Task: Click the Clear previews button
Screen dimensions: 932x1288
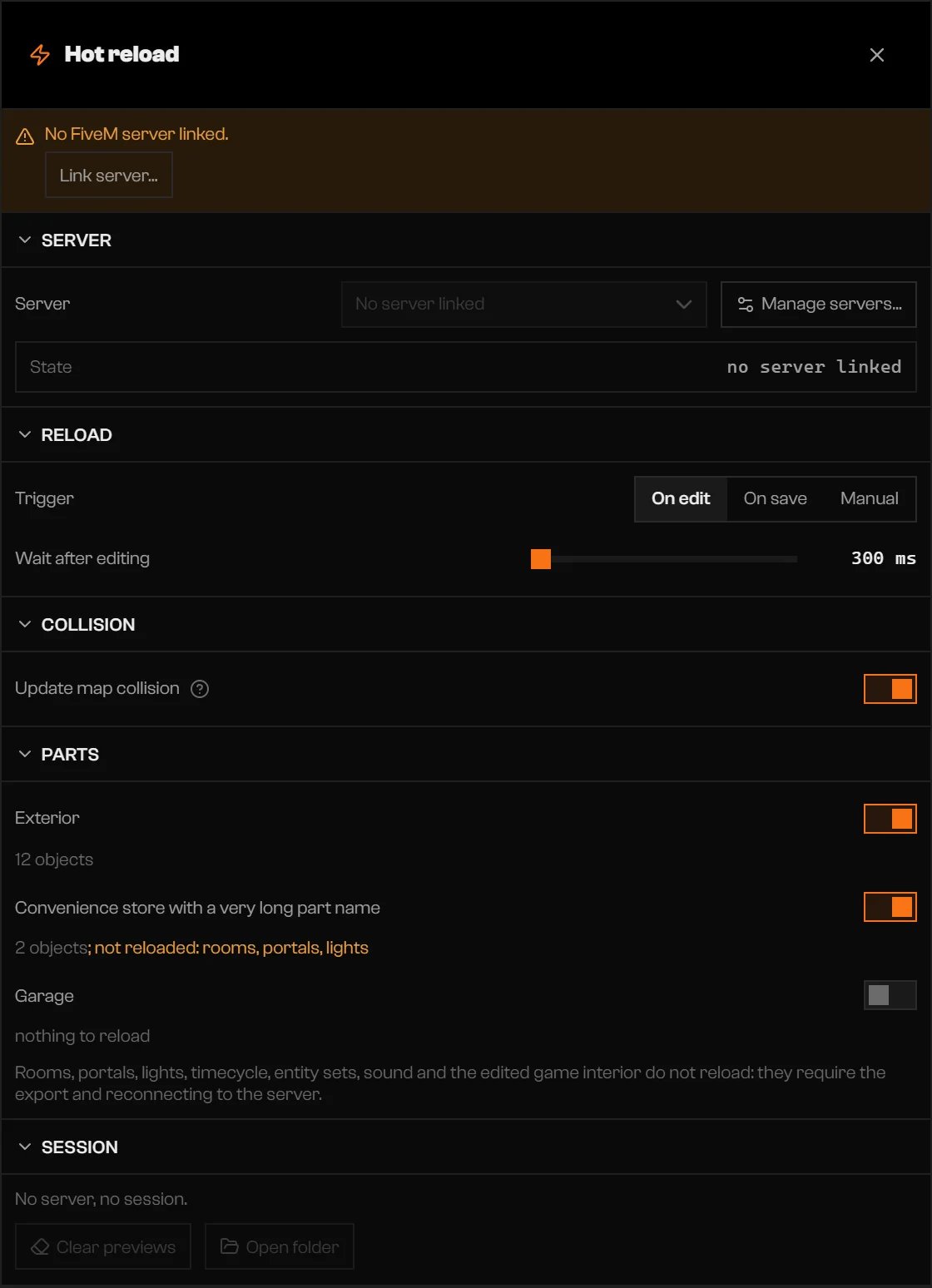Action: [103, 1246]
